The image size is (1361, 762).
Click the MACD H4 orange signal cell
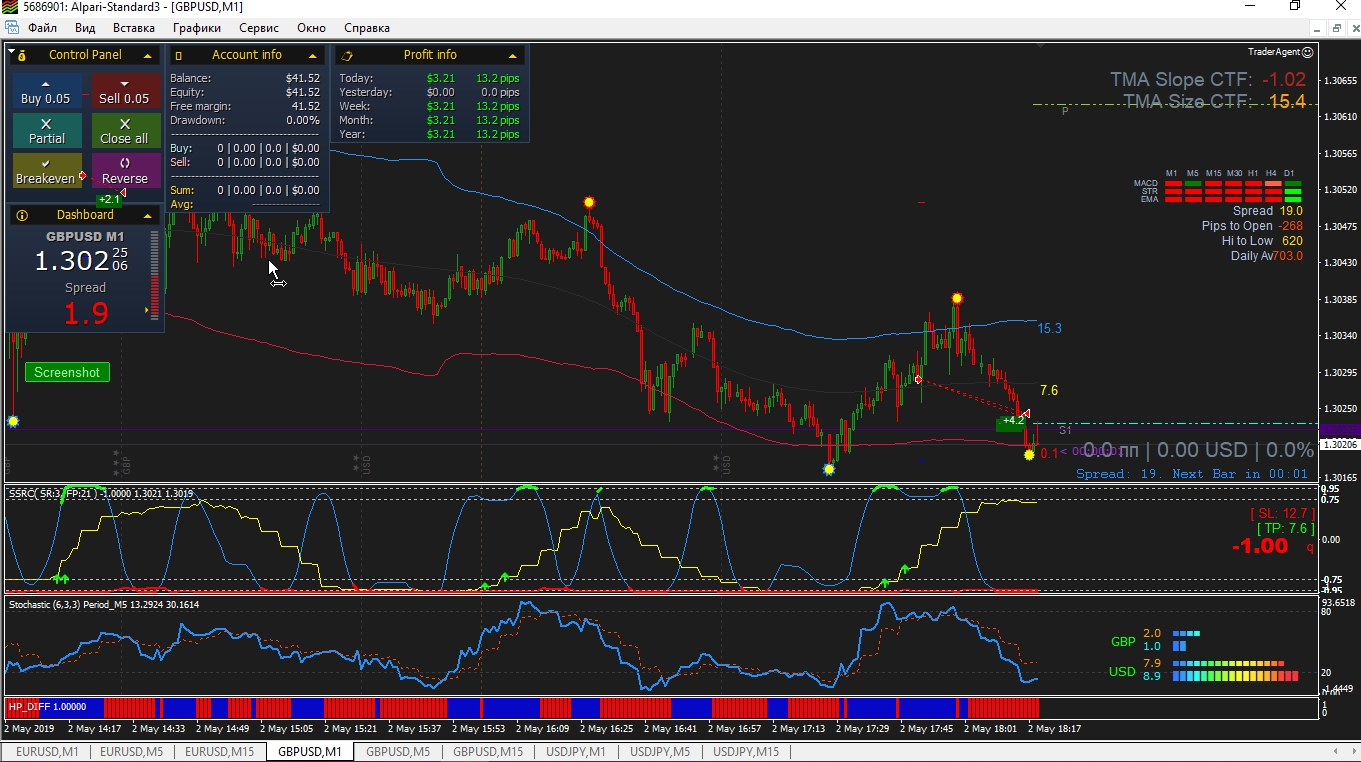tap(1273, 184)
